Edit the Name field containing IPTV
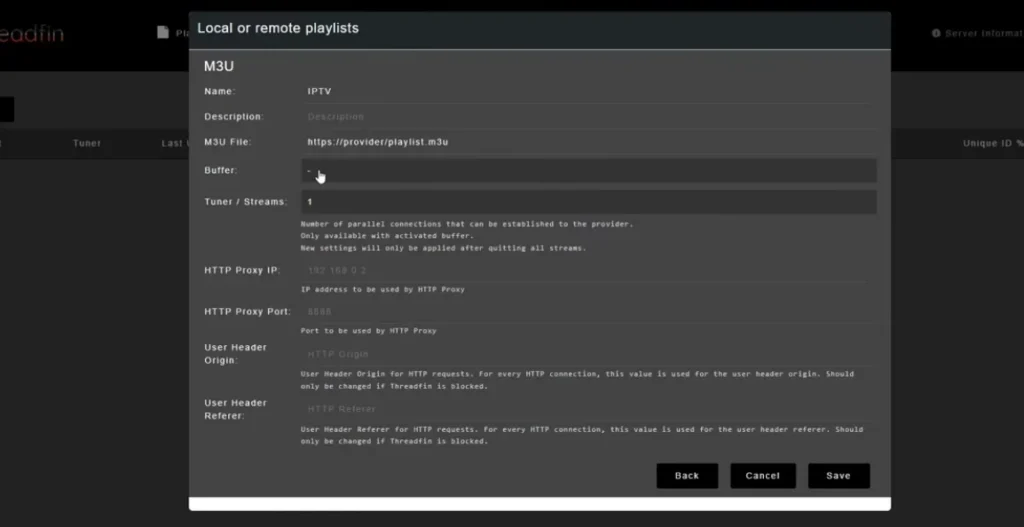The image size is (1024, 527). (x=586, y=91)
